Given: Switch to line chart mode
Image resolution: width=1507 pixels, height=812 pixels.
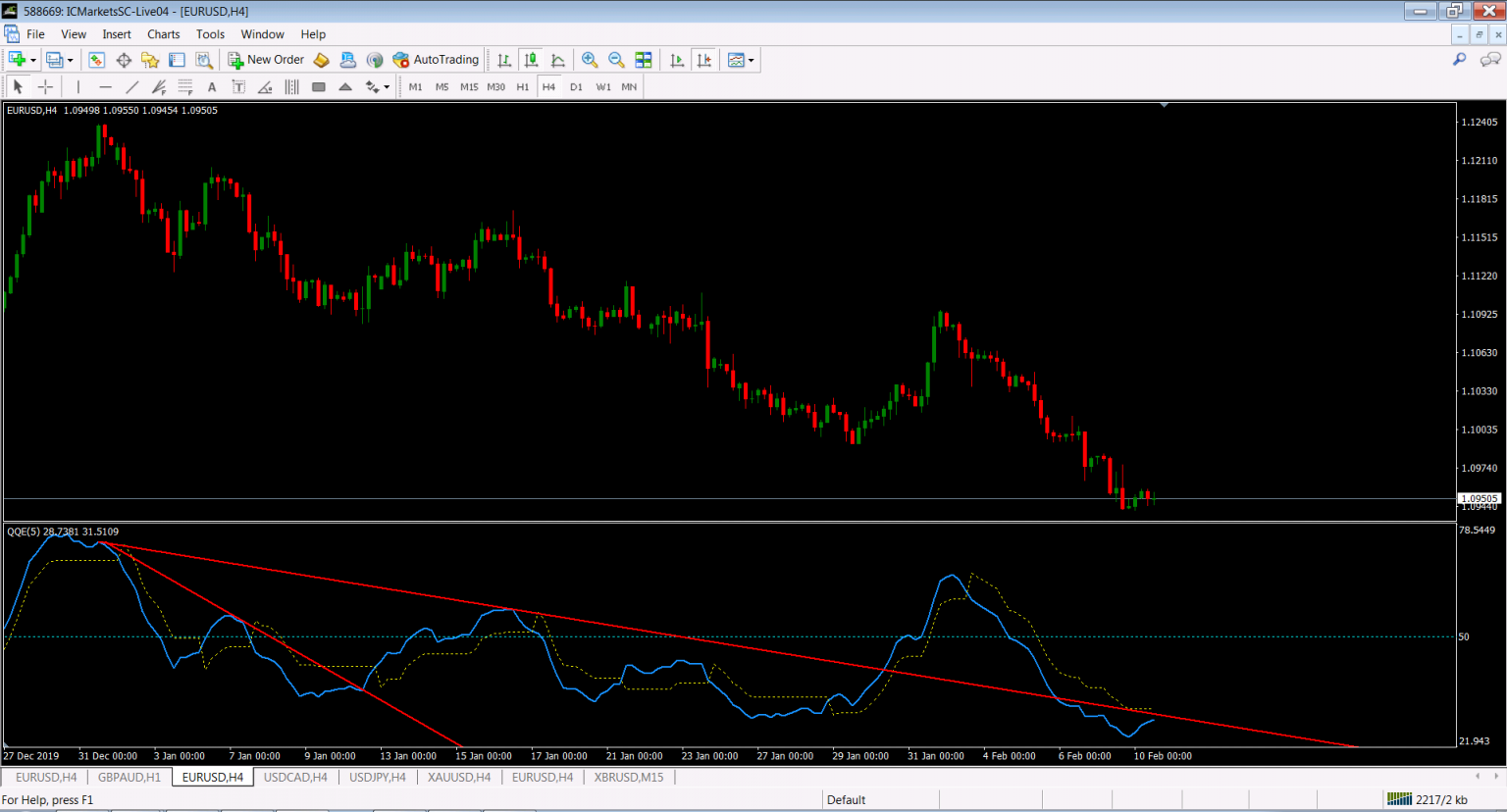Looking at the screenshot, I should tap(558, 60).
